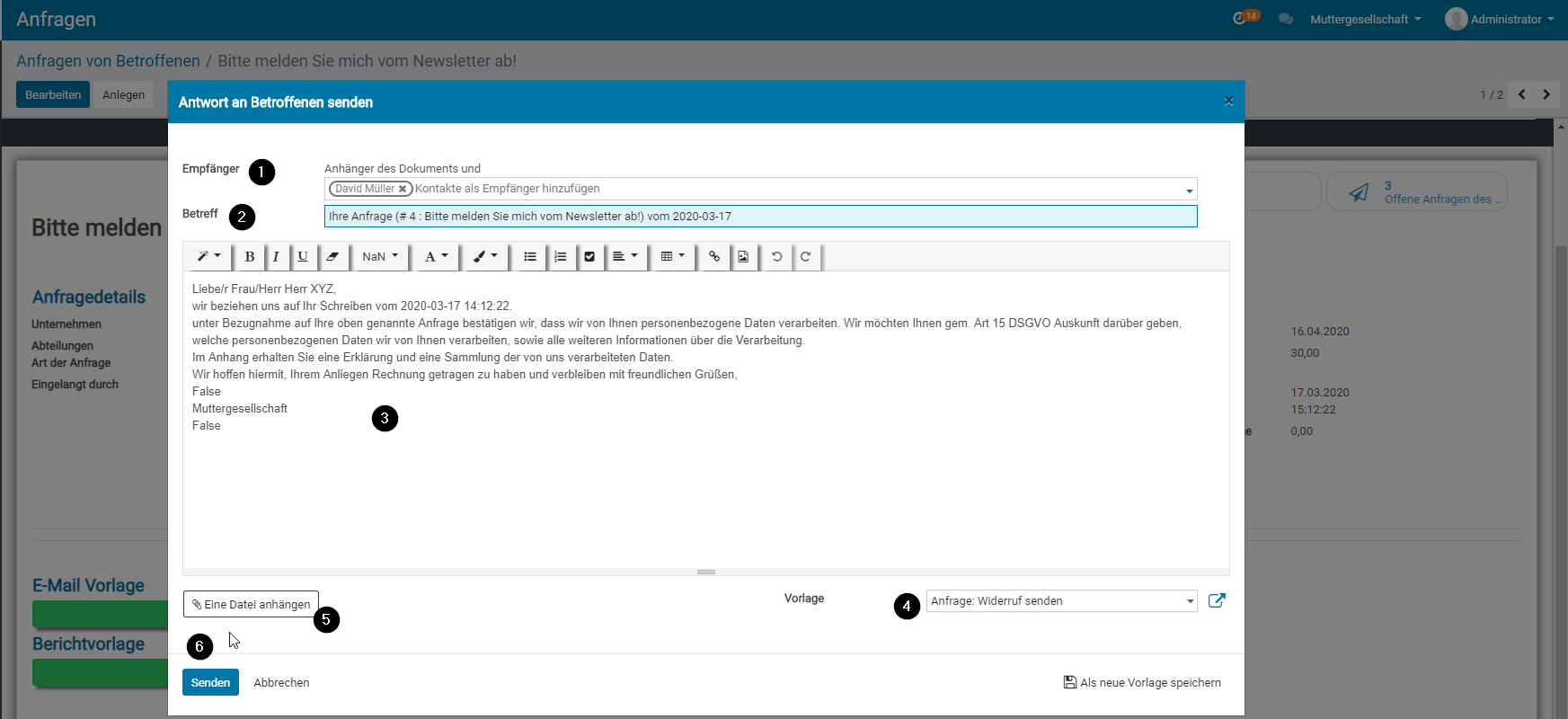Undo the last edit in editor
Image resolution: width=1568 pixels, height=719 pixels.
pyautogui.click(x=776, y=257)
